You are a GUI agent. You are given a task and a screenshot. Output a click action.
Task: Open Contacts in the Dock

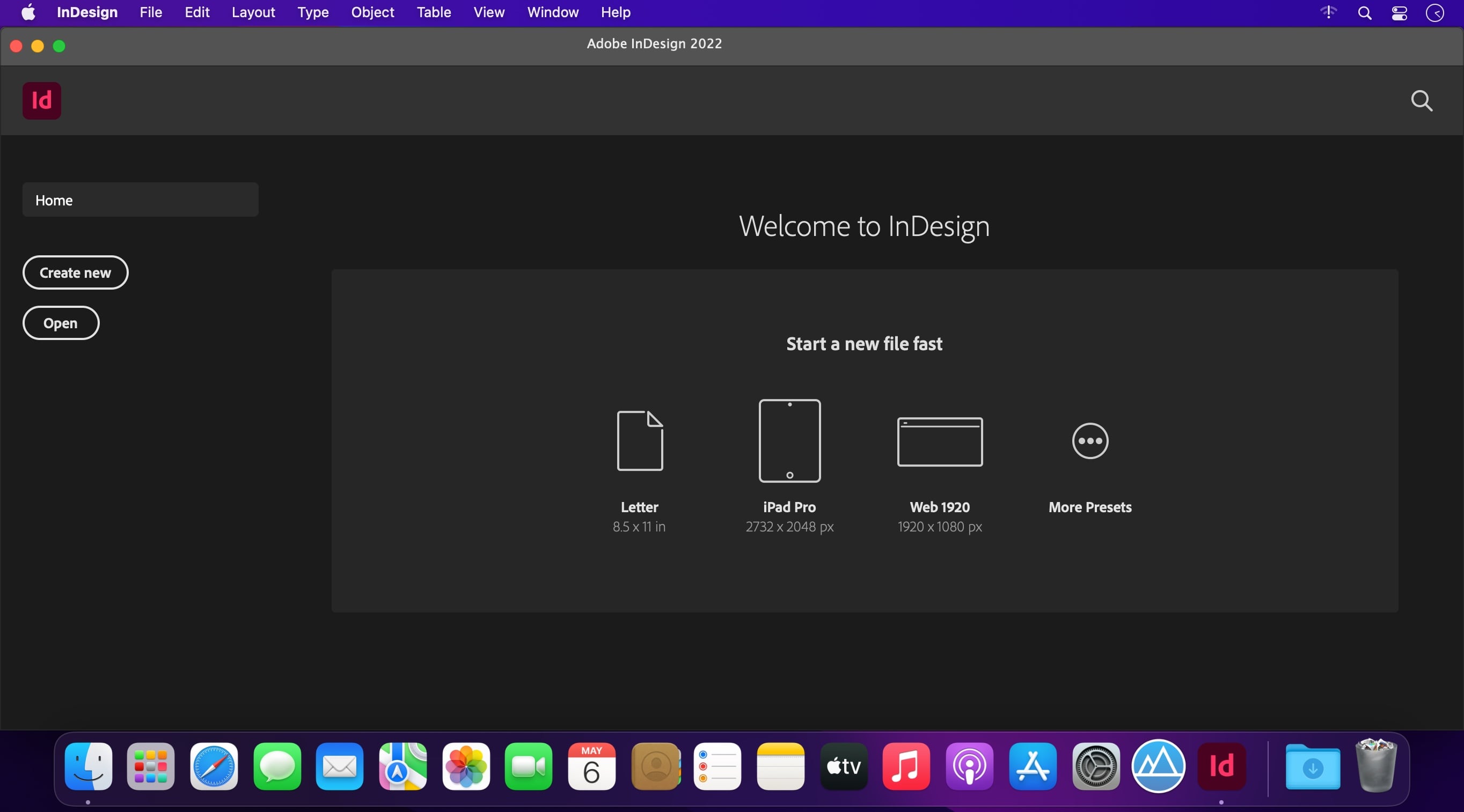pyautogui.click(x=655, y=766)
